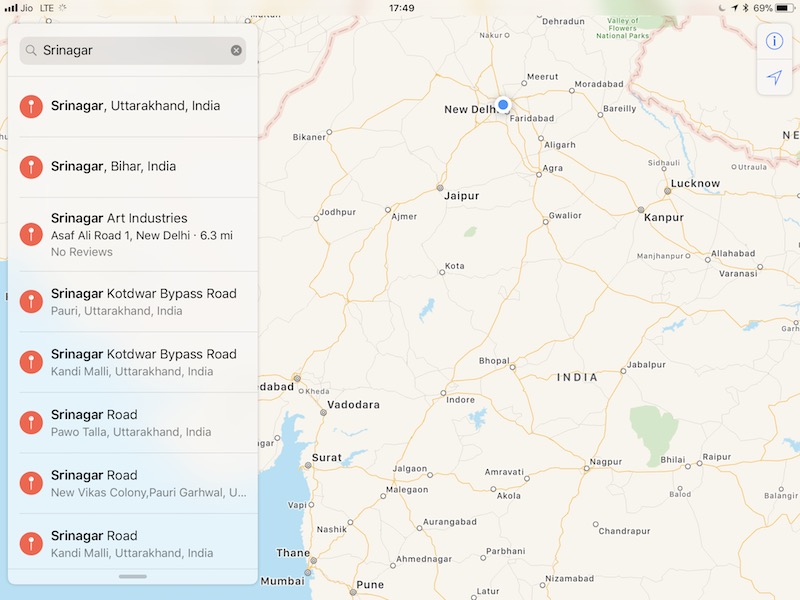
Task: Open the Srinagar Art Industries listing
Action: pos(130,233)
